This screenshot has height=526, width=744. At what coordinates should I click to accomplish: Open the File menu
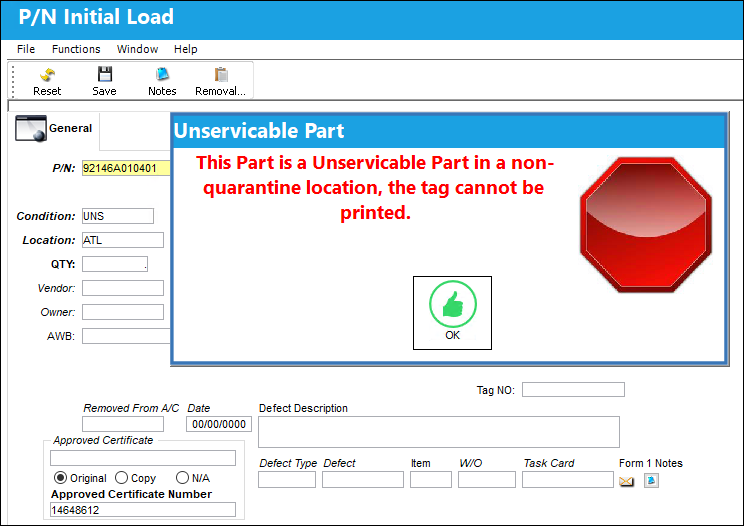tap(26, 49)
